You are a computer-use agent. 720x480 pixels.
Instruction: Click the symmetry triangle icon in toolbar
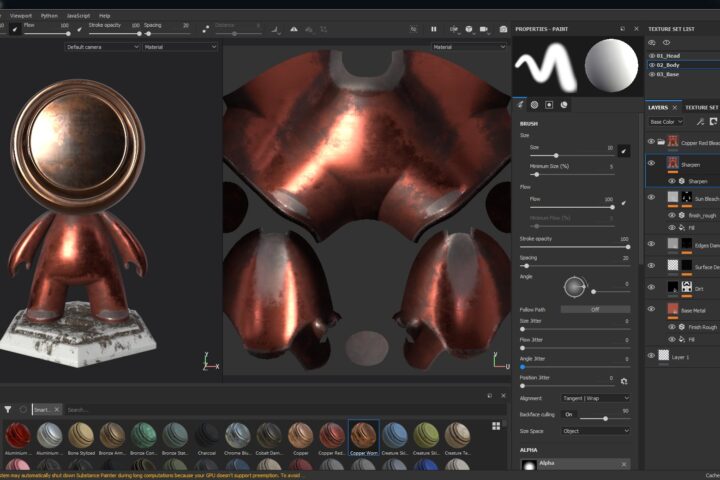coord(294,29)
